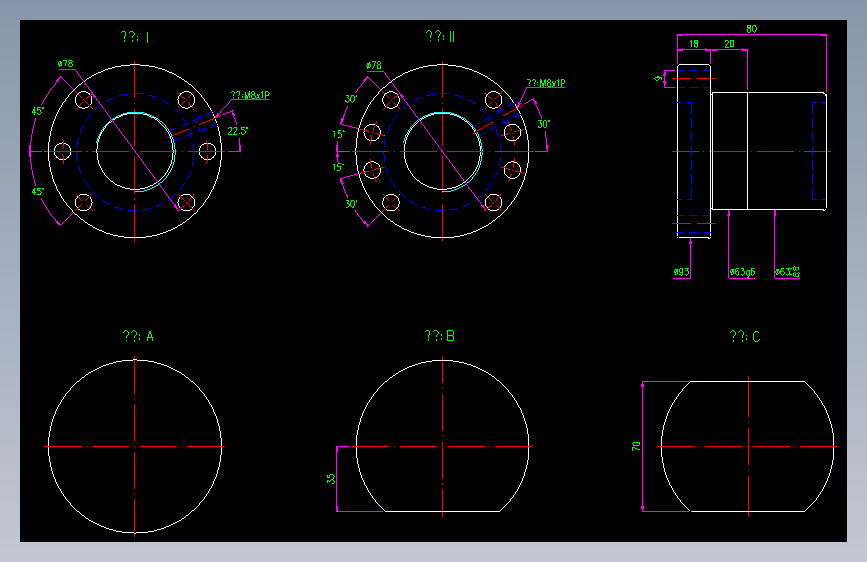Select the lower 45° angle label in view I
The width and height of the screenshot is (867, 562).
(x=38, y=191)
